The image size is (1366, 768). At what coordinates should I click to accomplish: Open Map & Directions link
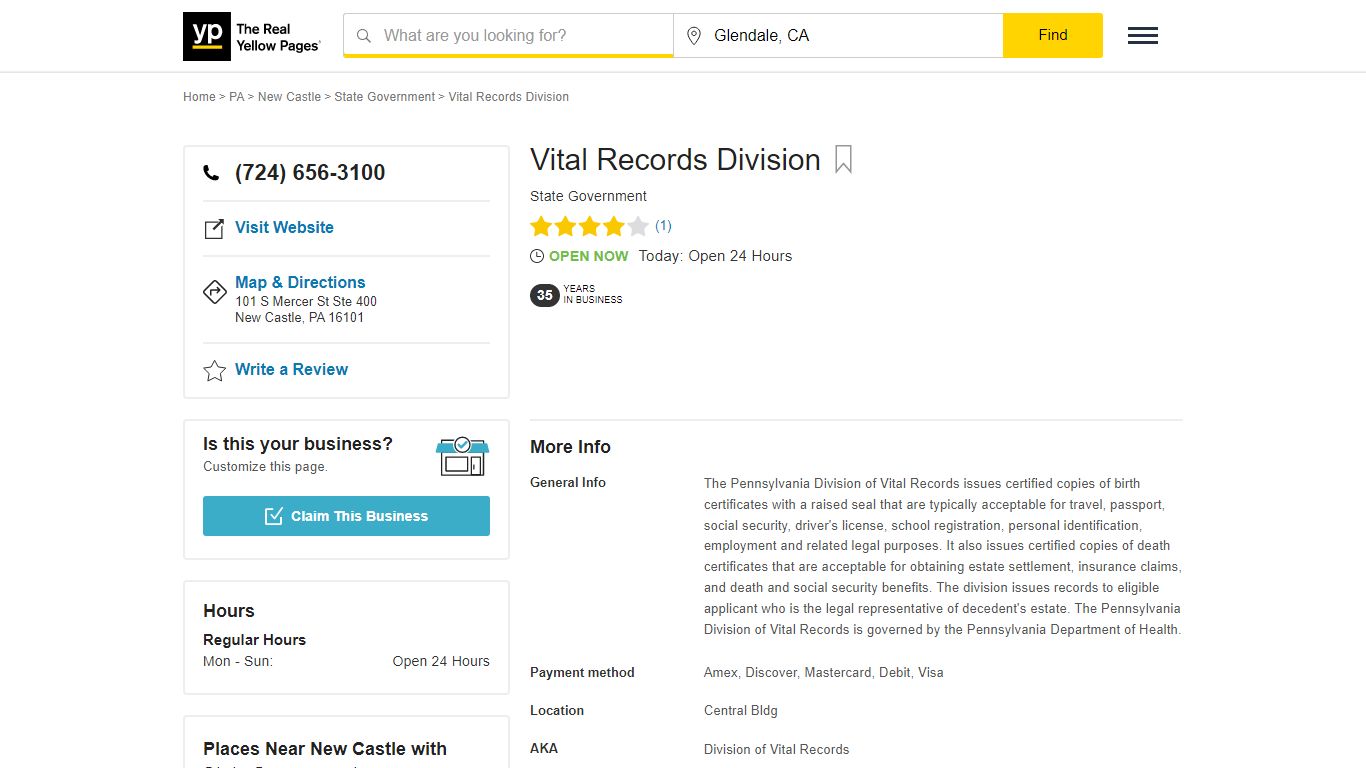(300, 282)
